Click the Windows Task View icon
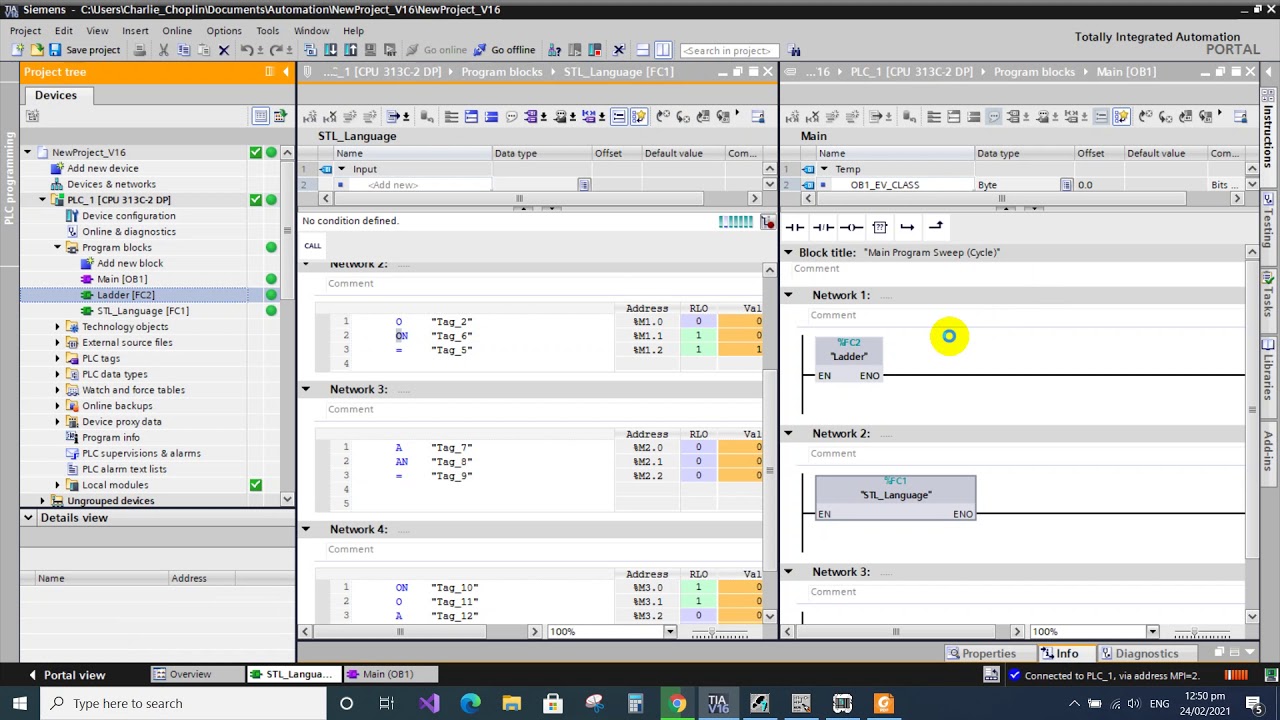 coord(387,704)
